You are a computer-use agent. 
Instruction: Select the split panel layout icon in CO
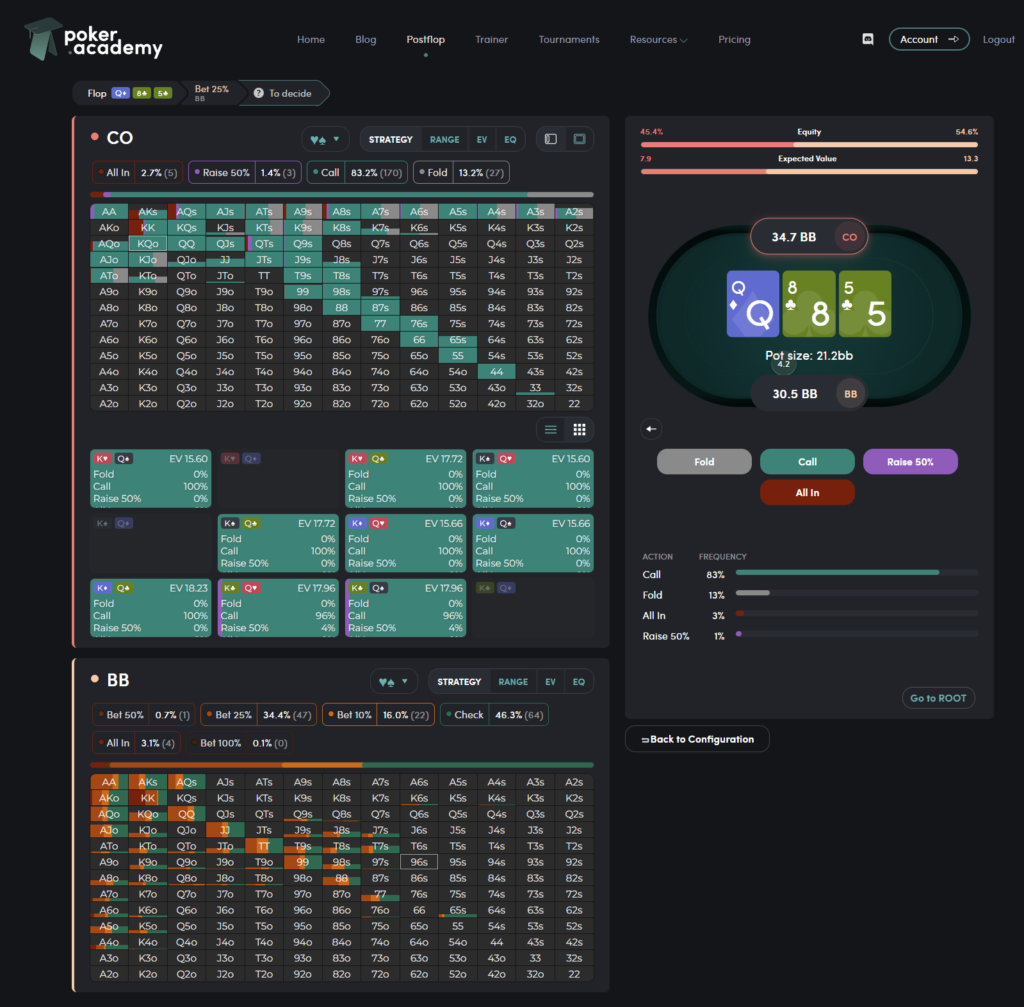(550, 139)
